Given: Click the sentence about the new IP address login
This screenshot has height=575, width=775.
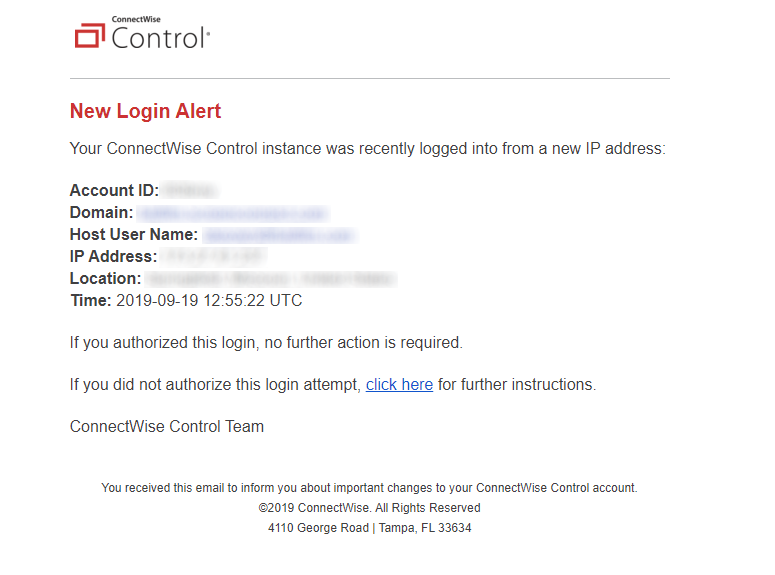Looking at the screenshot, I should [x=368, y=148].
